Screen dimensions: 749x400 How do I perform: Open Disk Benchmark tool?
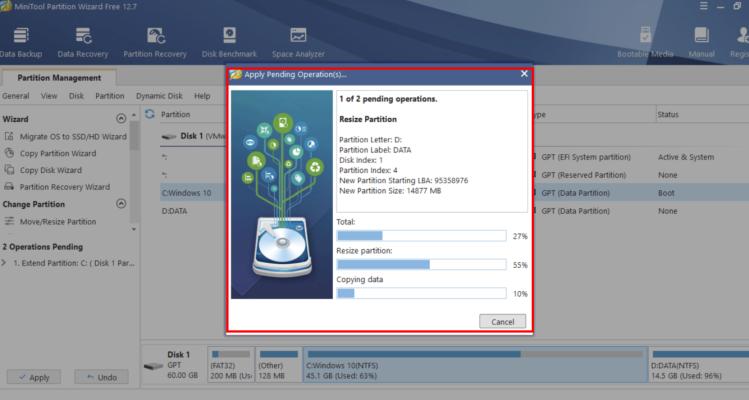coord(229,43)
